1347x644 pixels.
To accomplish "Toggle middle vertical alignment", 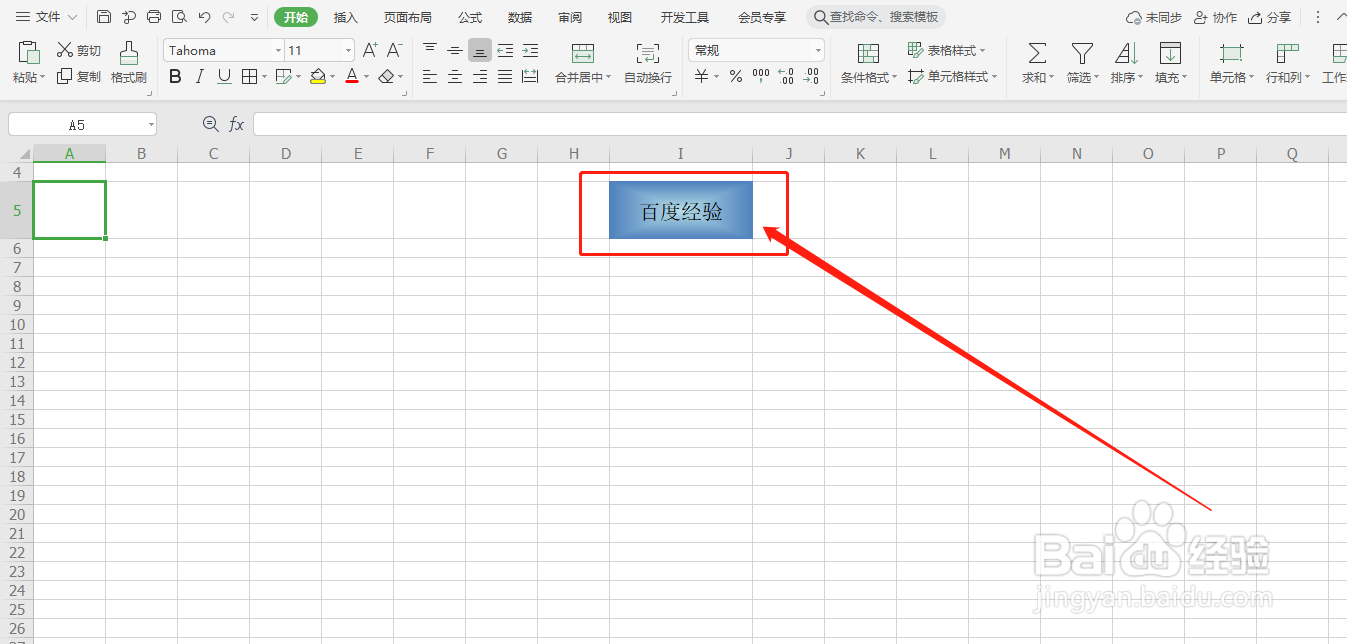I will click(x=455, y=50).
